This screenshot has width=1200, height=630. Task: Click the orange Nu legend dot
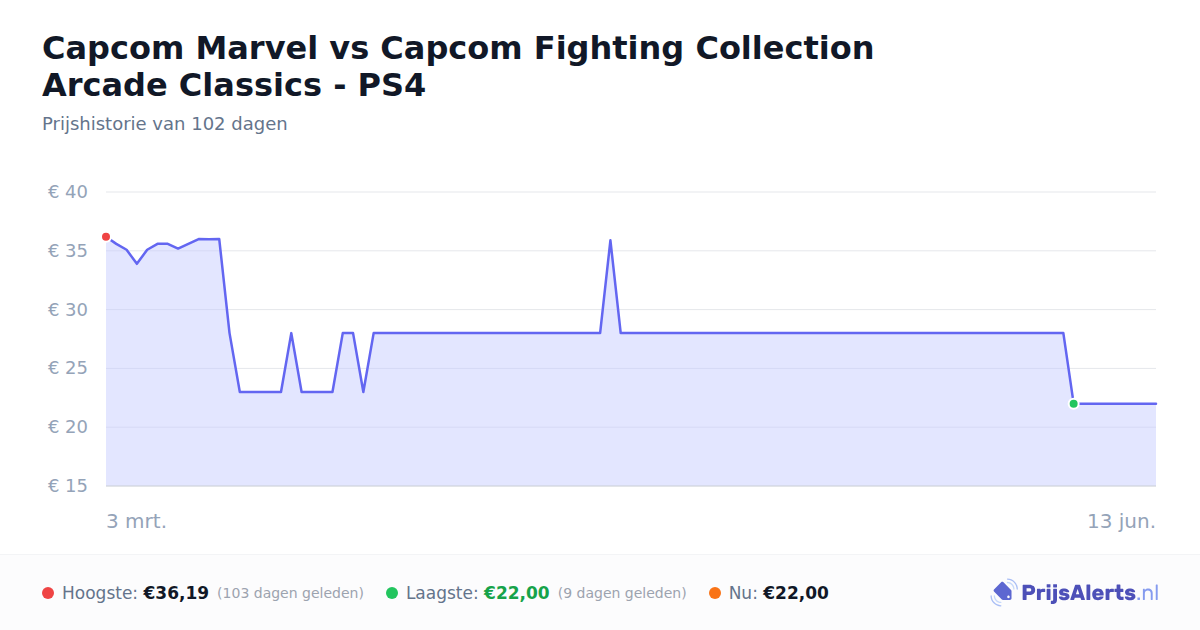[x=715, y=593]
